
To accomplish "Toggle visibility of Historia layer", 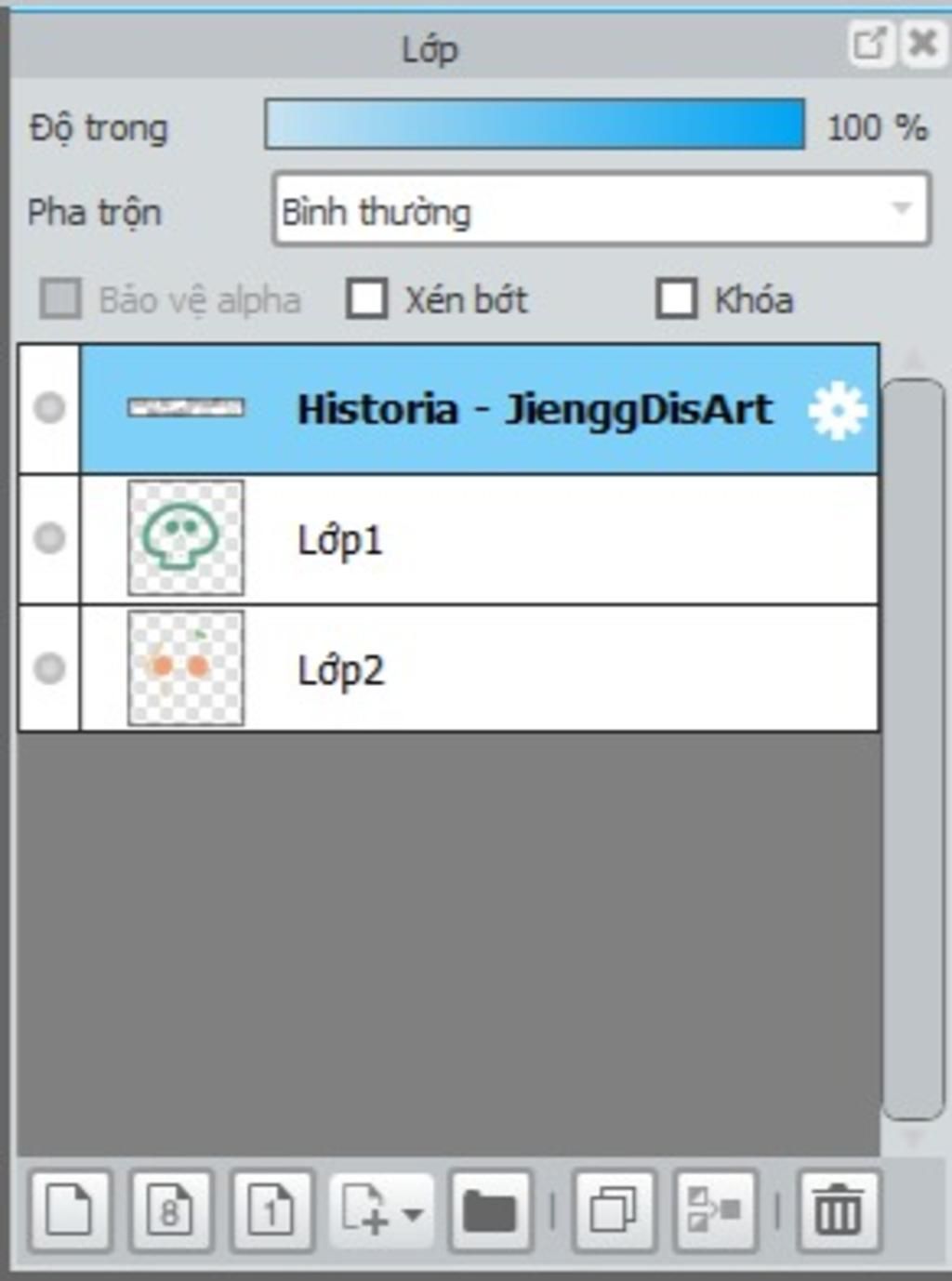I will click(49, 408).
